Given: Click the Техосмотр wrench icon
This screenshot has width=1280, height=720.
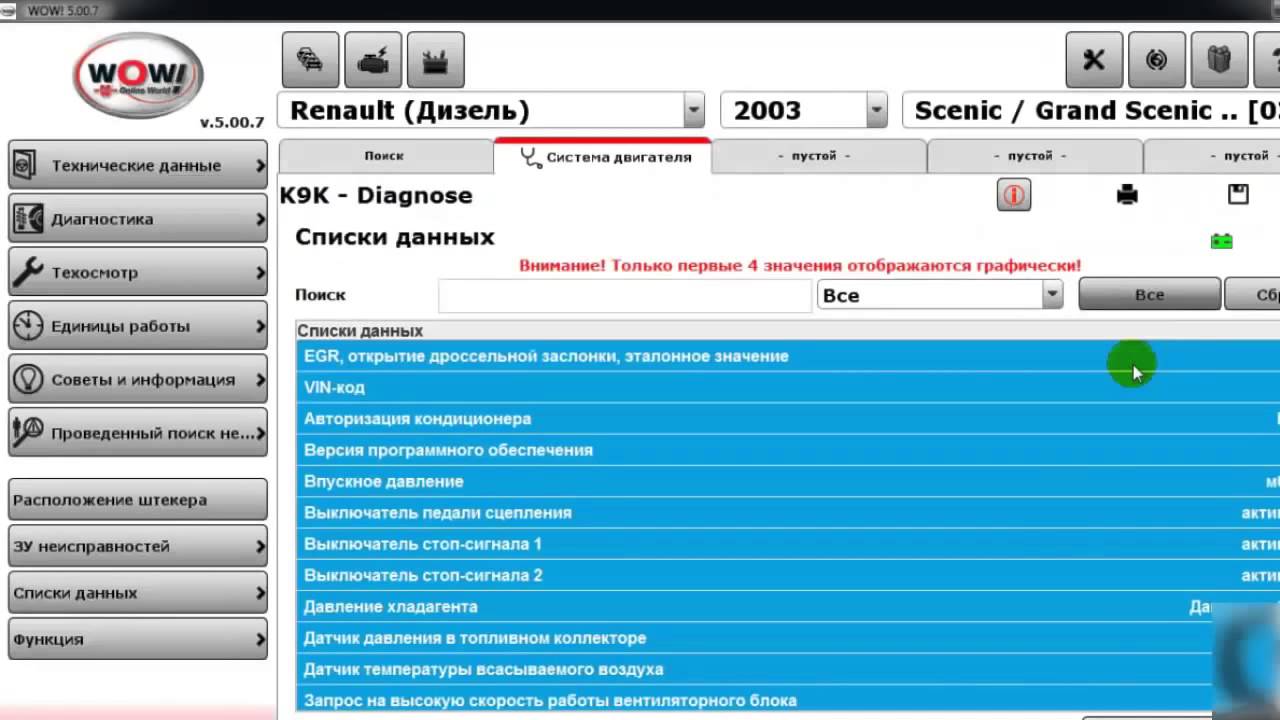Looking at the screenshot, I should click(28, 272).
